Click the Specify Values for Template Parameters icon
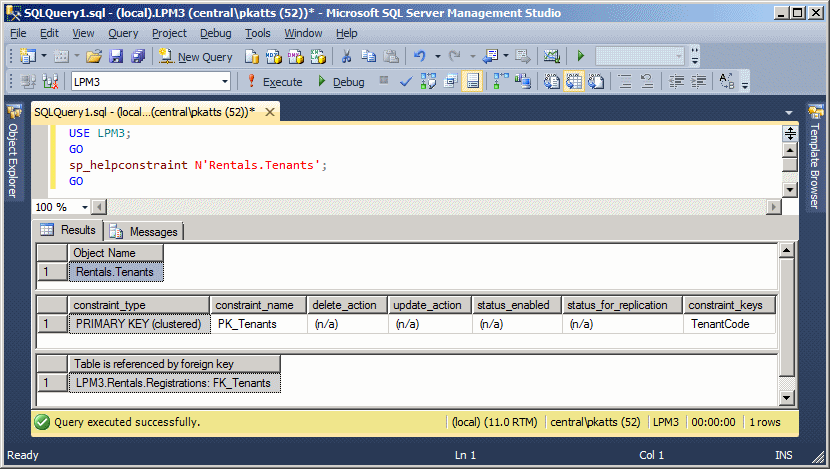Viewport: 830px width, 469px height. tap(726, 82)
